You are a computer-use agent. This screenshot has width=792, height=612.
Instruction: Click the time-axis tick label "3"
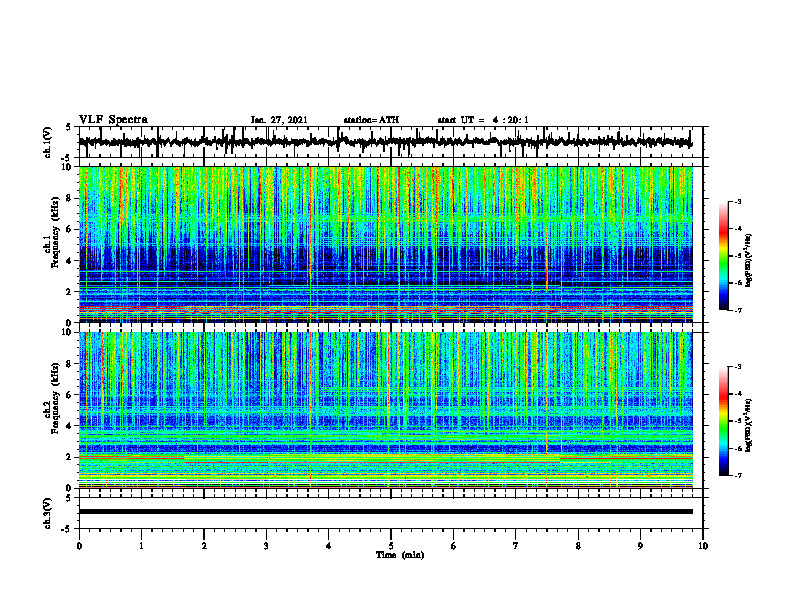click(266, 546)
